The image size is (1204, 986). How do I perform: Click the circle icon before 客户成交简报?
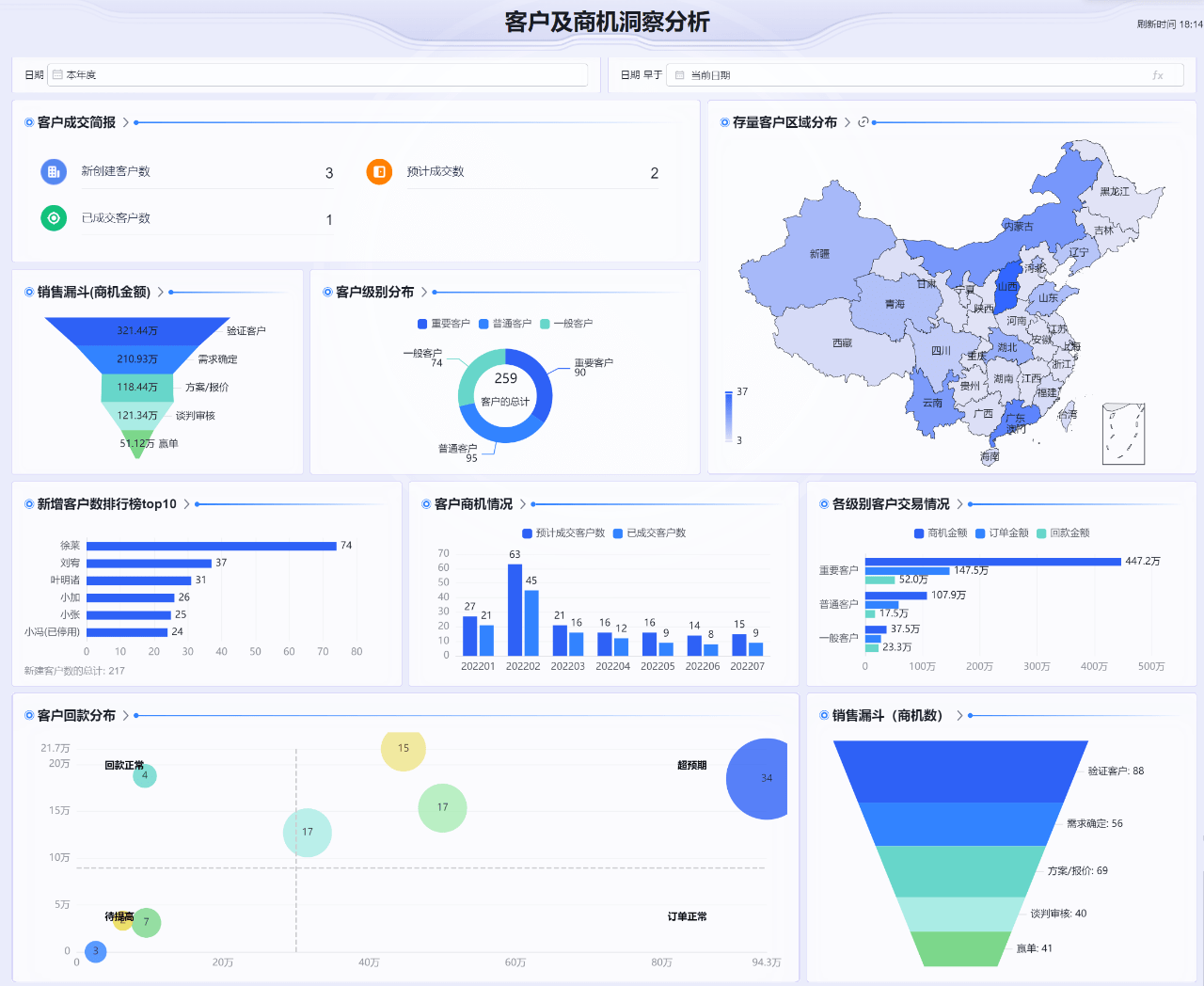(x=29, y=122)
